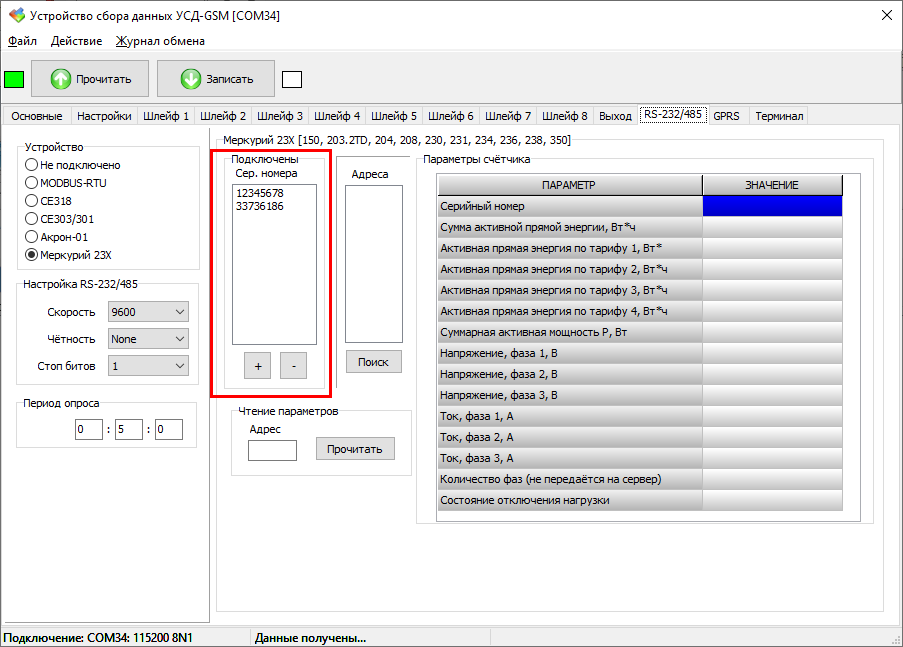Select Сумма активной прямой энергии row
Image resolution: width=903 pixels, height=647 pixels.
point(570,227)
